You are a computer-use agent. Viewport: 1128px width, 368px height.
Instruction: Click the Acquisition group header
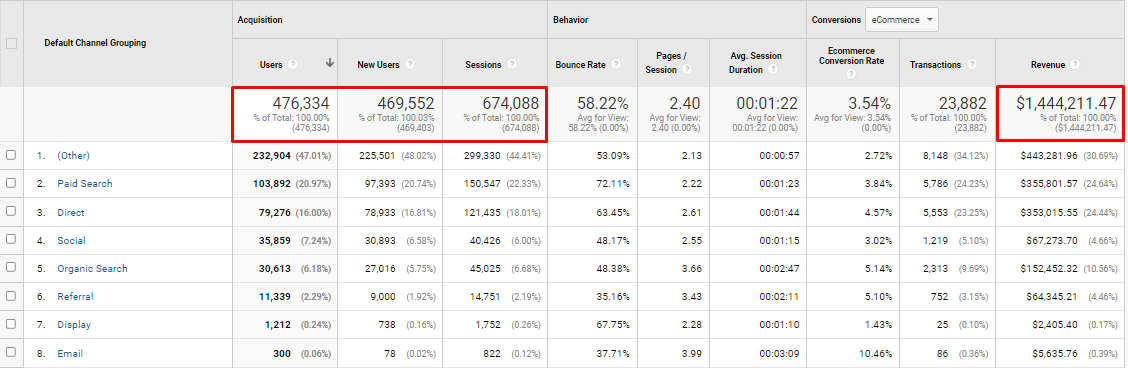pyautogui.click(x=260, y=20)
